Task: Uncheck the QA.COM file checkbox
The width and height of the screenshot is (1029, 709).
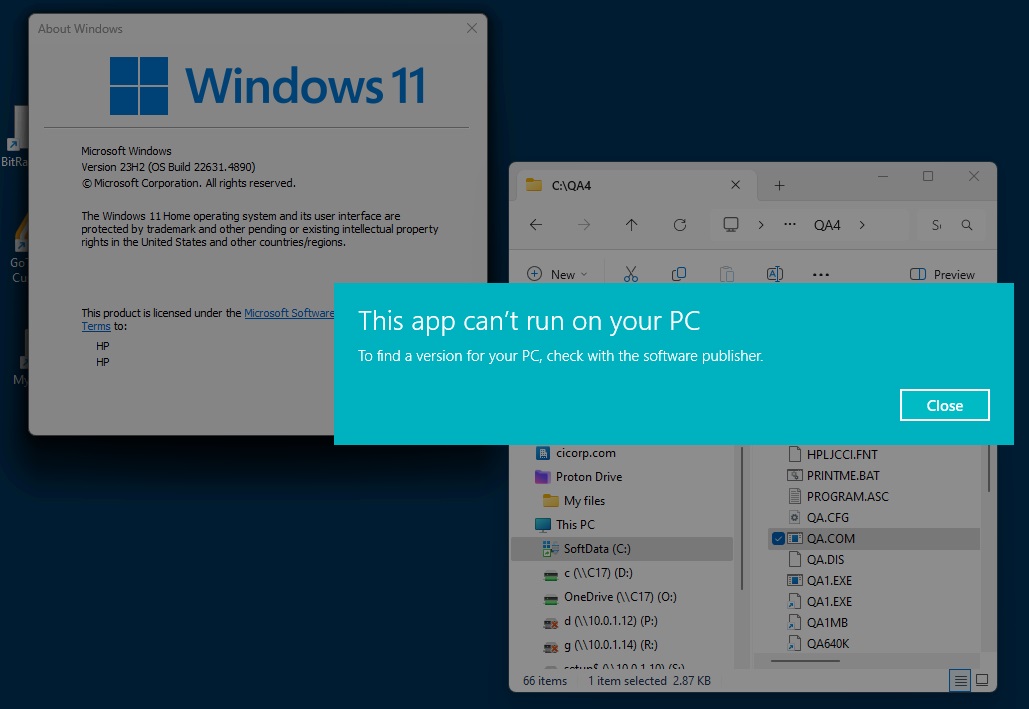Action: [x=778, y=538]
